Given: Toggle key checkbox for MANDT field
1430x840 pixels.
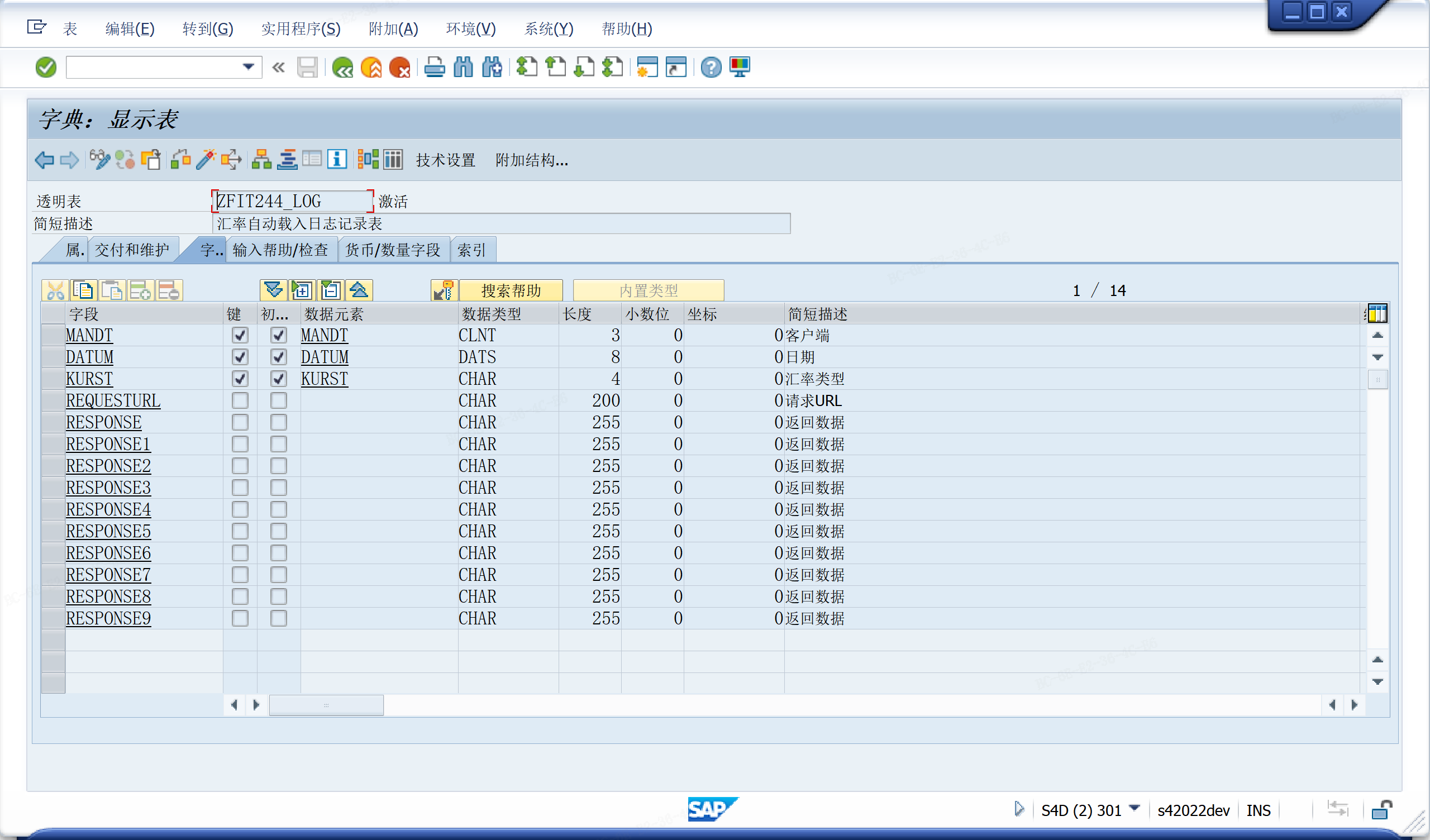Looking at the screenshot, I should click(x=240, y=336).
